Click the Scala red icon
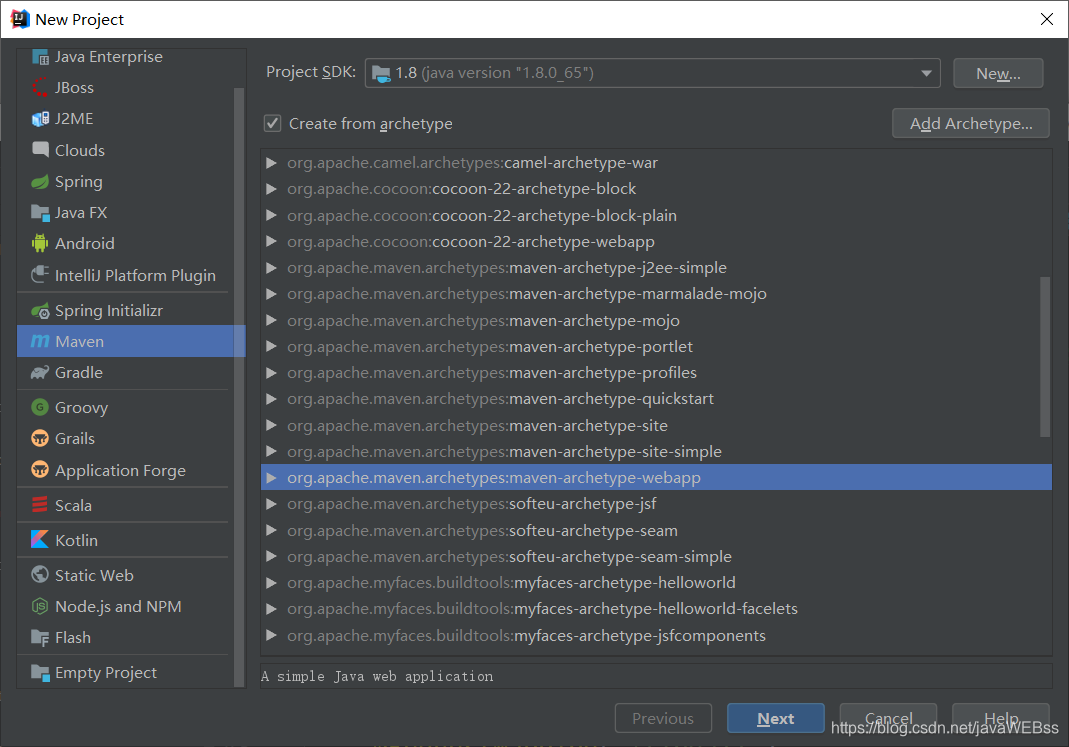 click(x=40, y=505)
